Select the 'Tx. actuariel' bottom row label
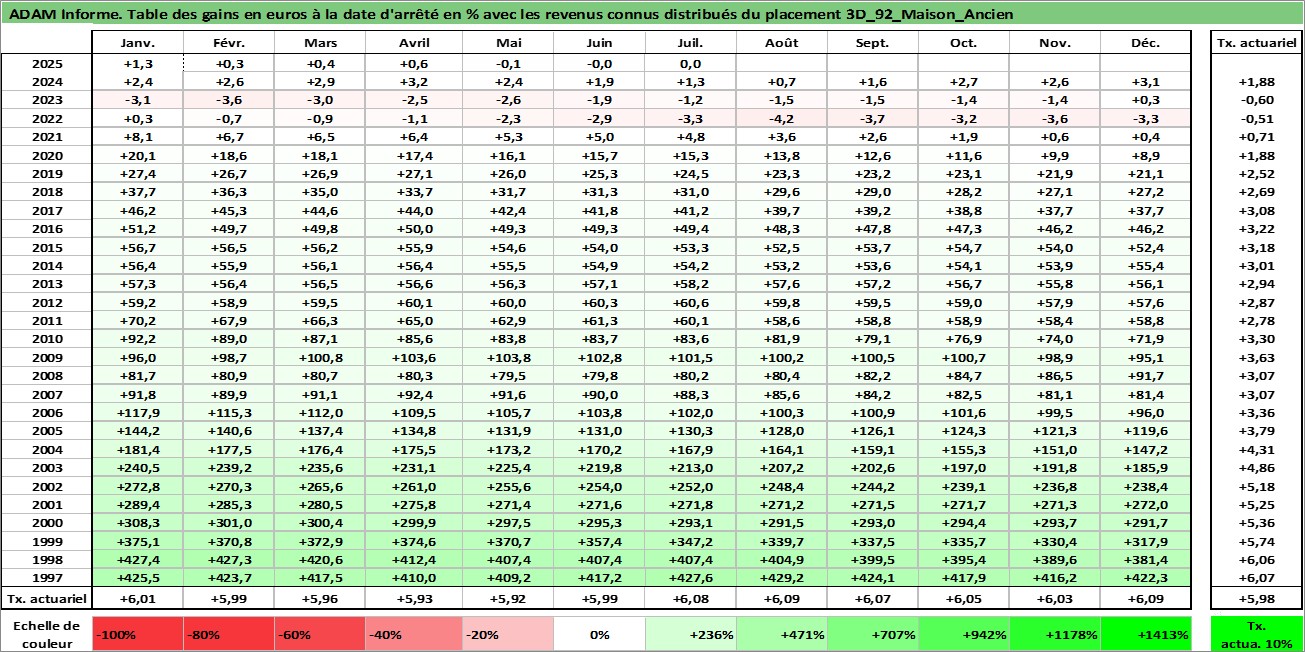Screen dimensions: 1305x652 click(47, 598)
